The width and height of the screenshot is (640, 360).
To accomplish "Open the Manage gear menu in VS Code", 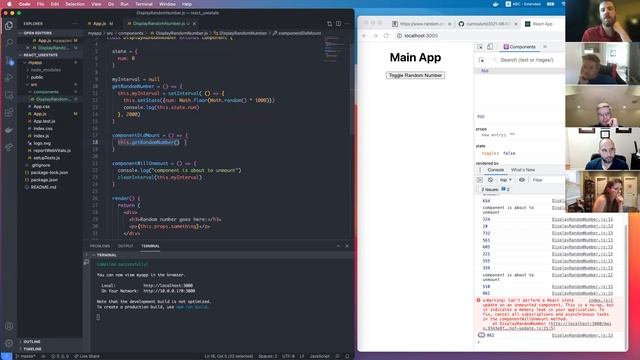I will (x=9, y=343).
